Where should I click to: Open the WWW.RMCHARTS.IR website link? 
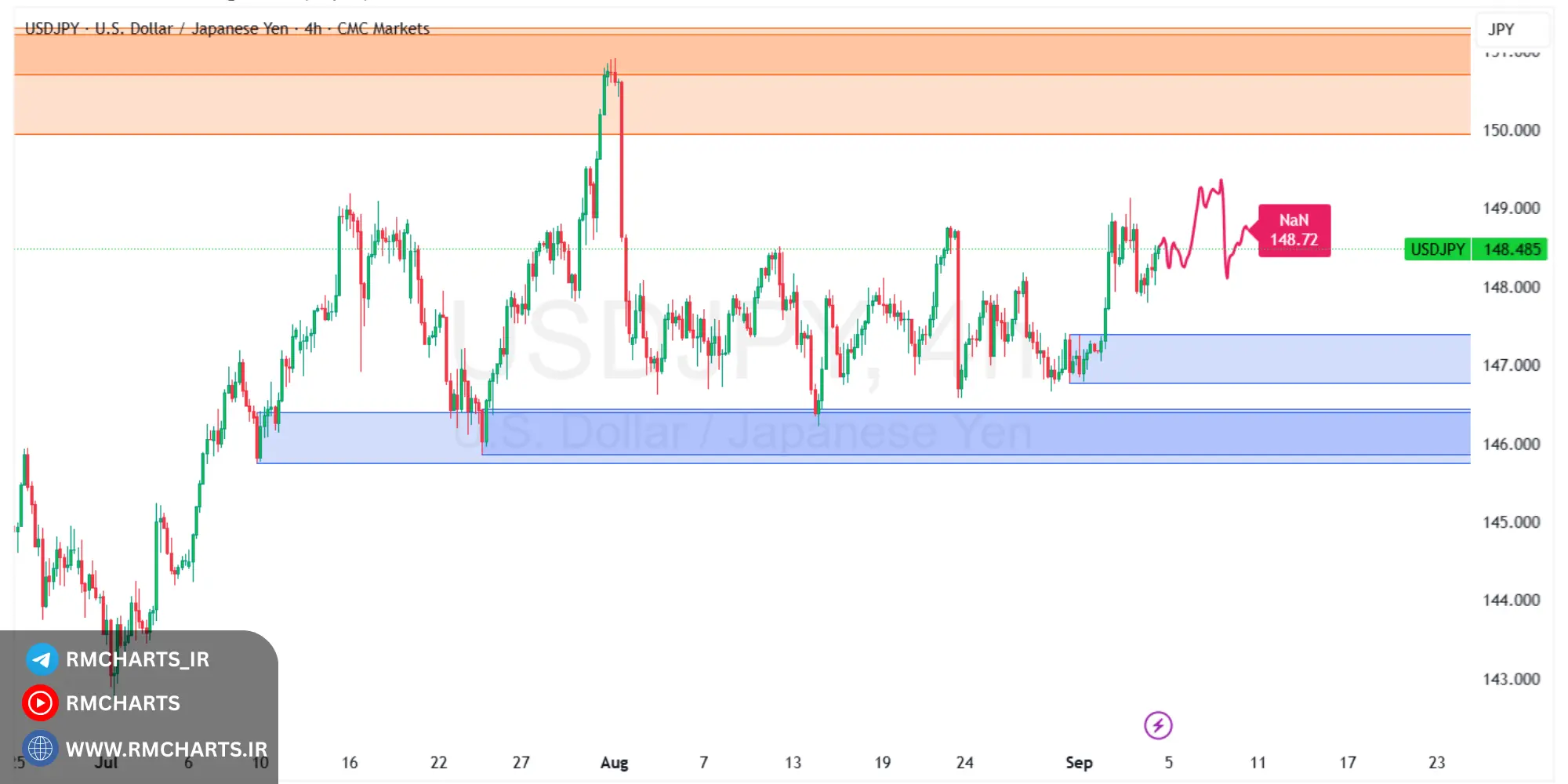click(167, 748)
